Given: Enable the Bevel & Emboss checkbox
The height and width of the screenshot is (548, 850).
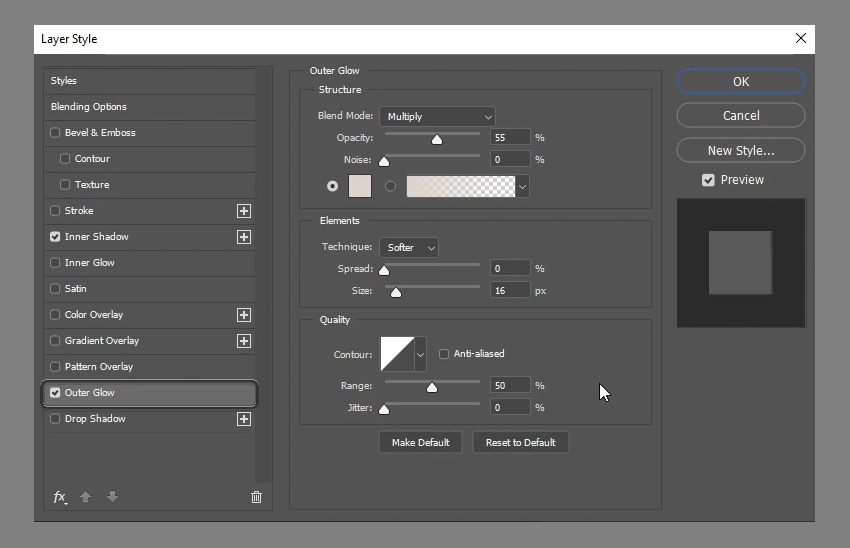Looking at the screenshot, I should [55, 133].
